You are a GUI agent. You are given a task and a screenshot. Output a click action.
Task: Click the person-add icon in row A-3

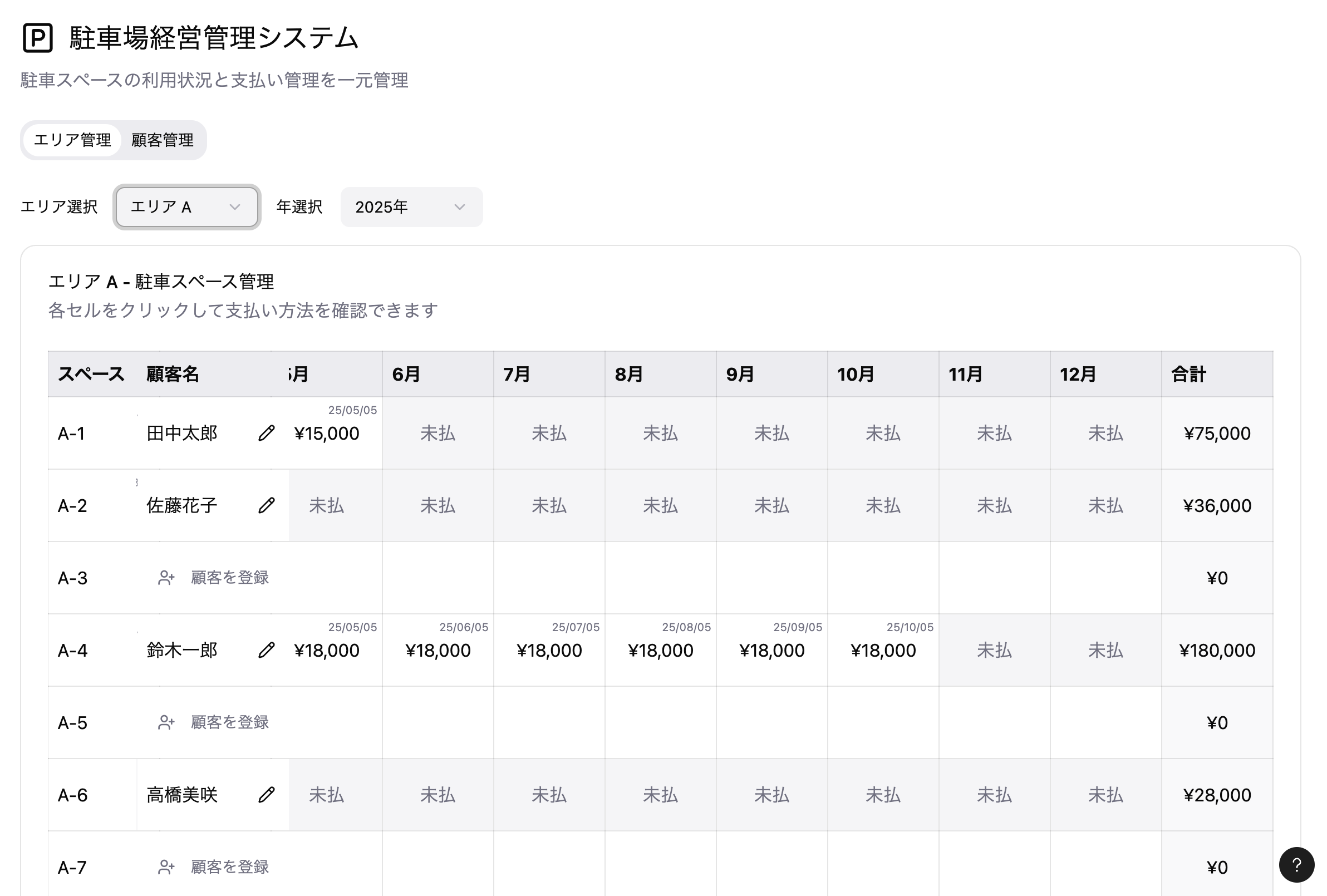165,577
